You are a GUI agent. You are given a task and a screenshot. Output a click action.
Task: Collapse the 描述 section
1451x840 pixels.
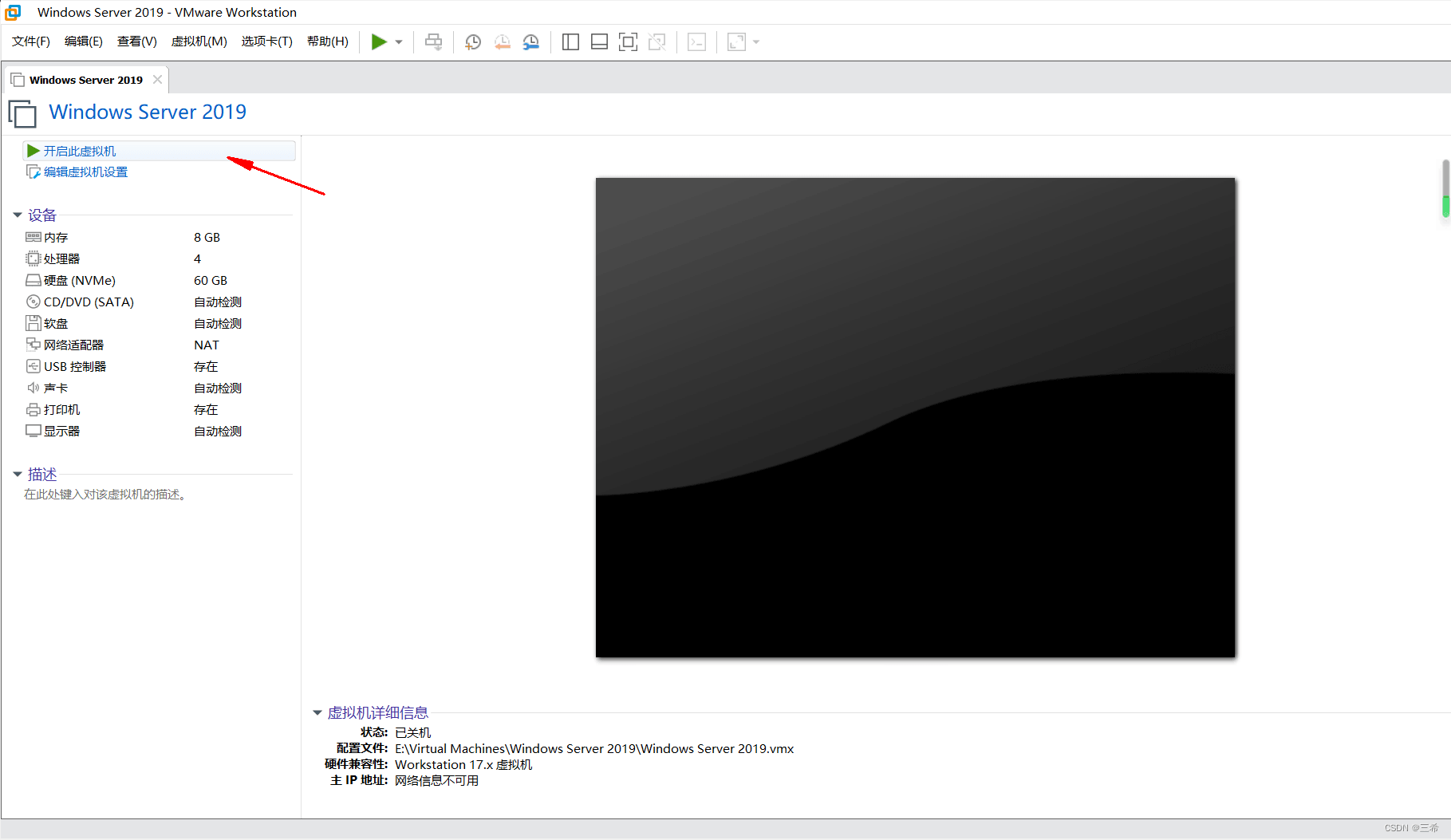point(18,475)
